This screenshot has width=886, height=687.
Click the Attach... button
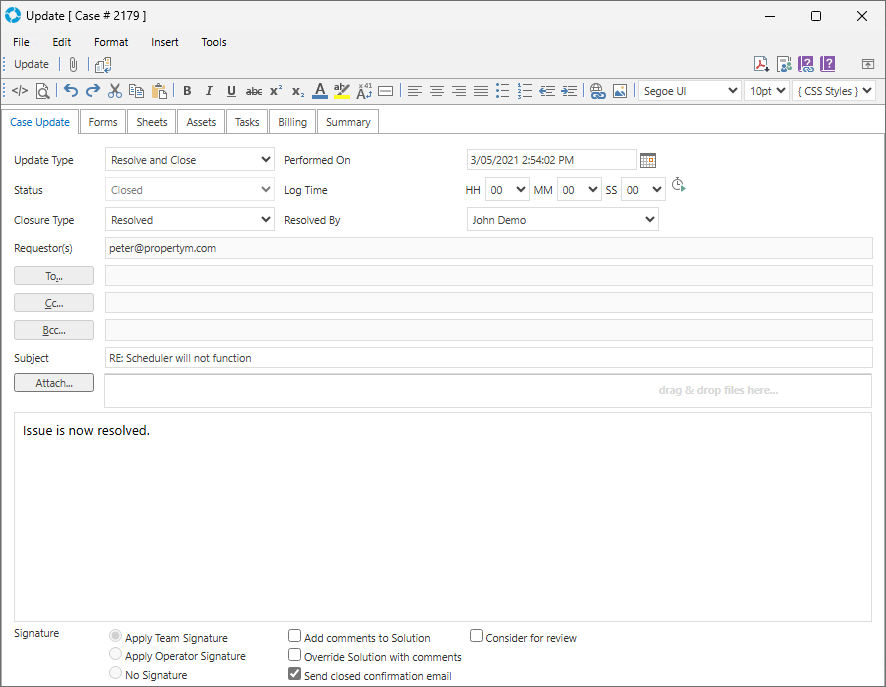(54, 383)
